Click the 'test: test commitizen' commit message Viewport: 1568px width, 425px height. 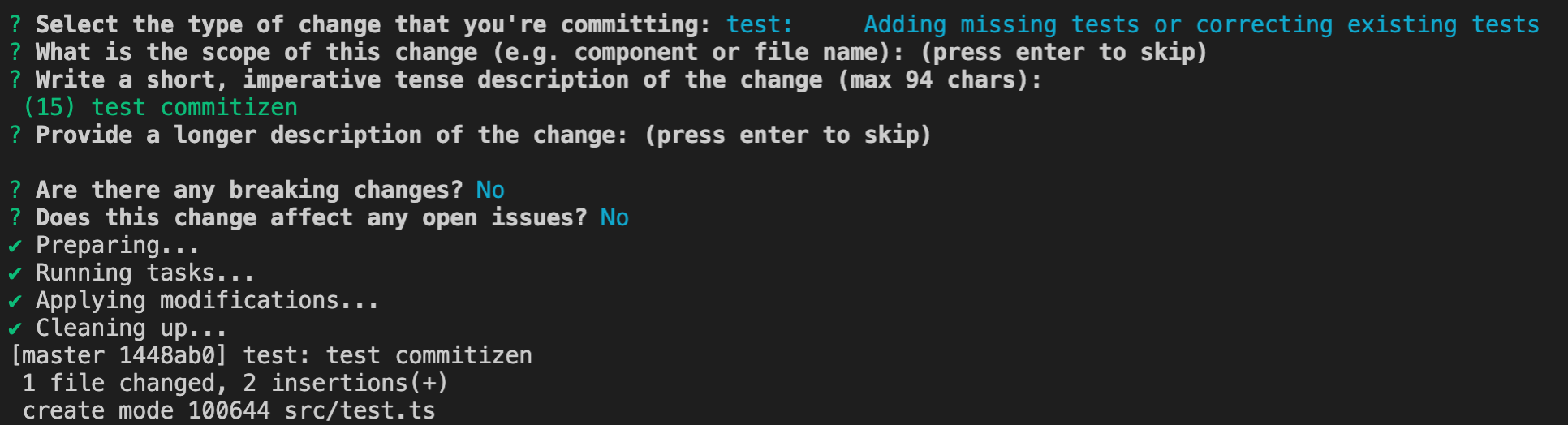pyautogui.click(x=388, y=355)
